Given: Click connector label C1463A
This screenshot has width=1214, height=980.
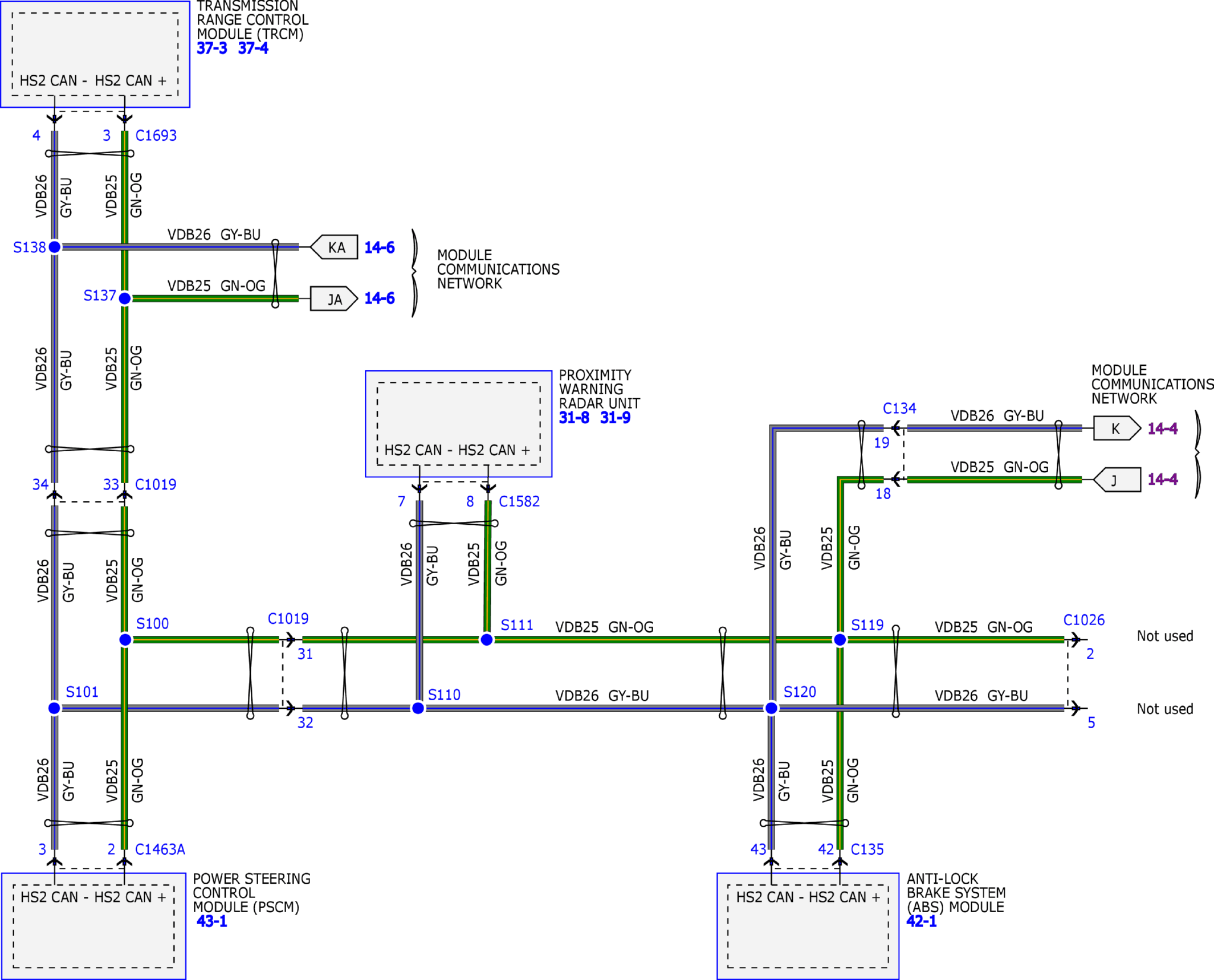Looking at the screenshot, I should click(160, 850).
